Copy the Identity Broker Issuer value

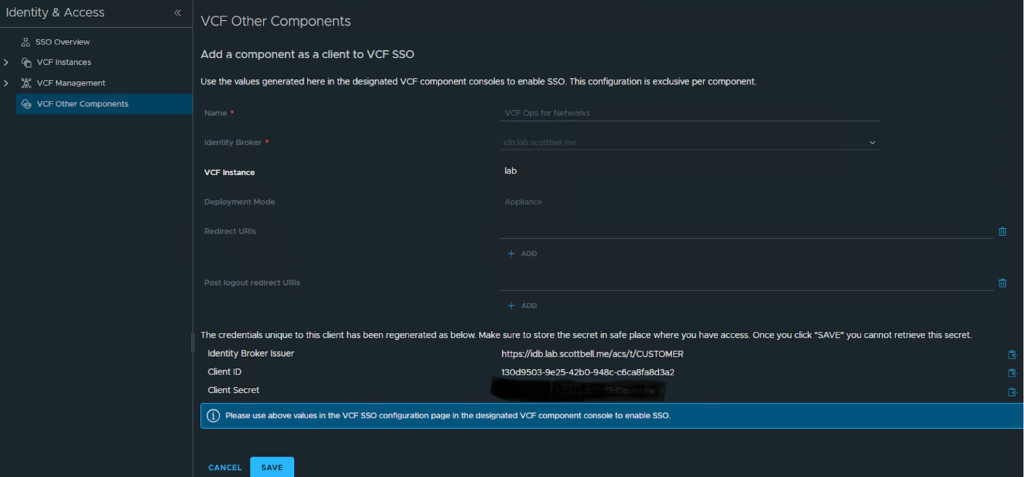click(1012, 354)
